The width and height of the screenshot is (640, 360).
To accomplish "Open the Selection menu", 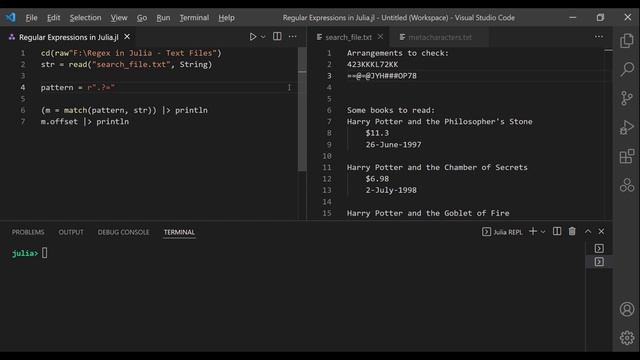I will point(85,18).
